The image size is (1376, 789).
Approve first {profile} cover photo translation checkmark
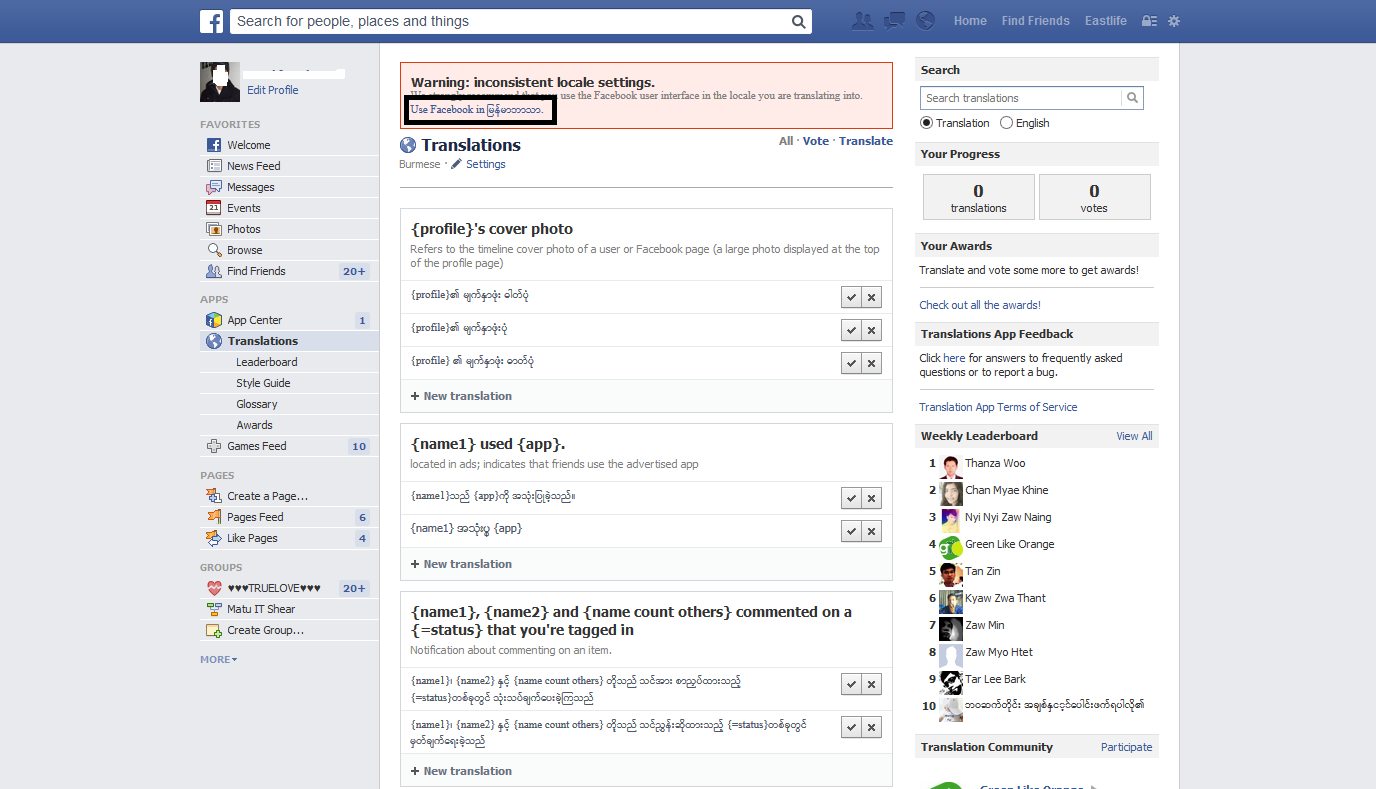pyautogui.click(x=851, y=297)
